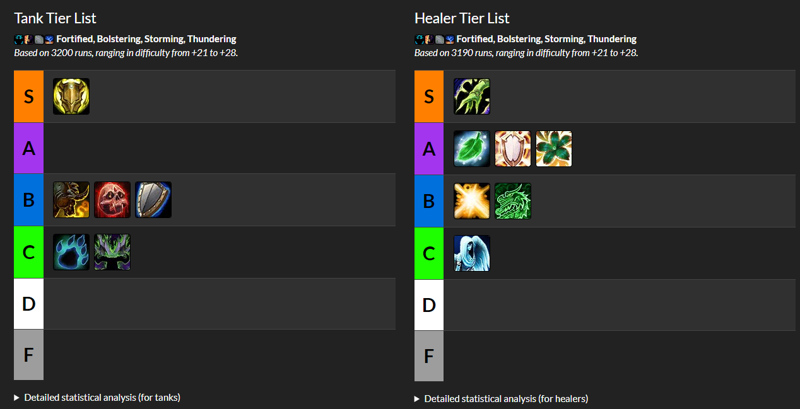Click the Guardian Druid bear paw icon
This screenshot has width=800, height=409.
tap(71, 252)
